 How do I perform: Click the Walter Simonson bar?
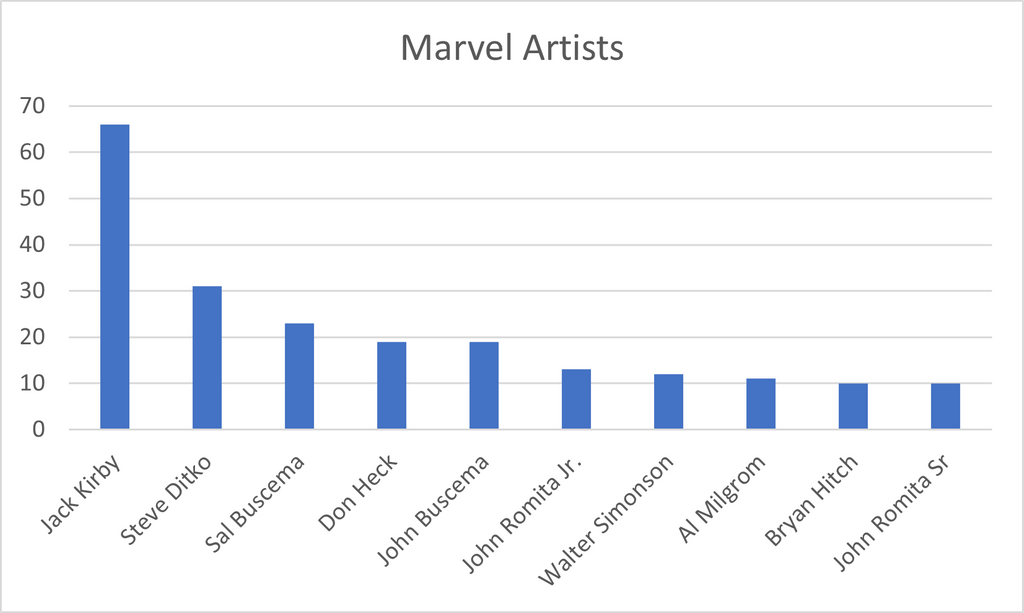pos(669,401)
